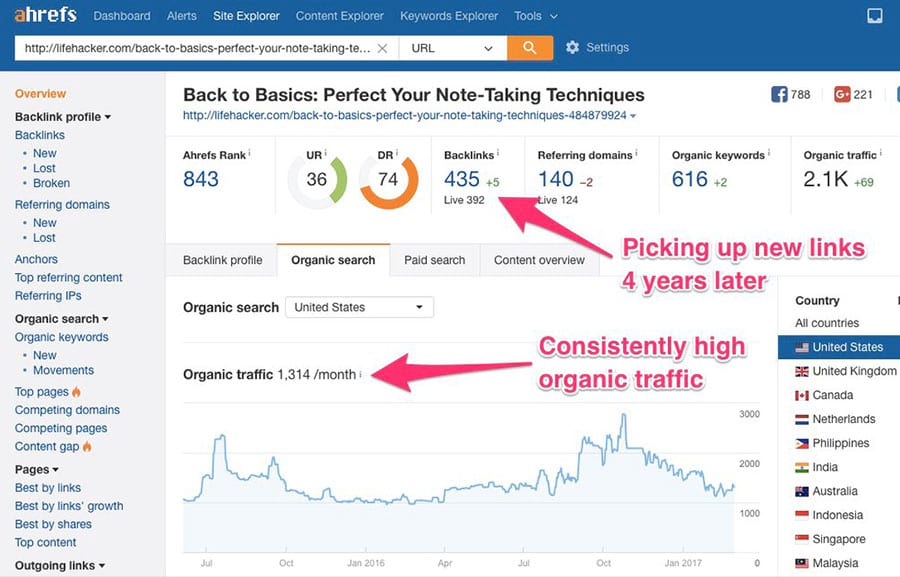Click the Settings gear icon

click(572, 48)
